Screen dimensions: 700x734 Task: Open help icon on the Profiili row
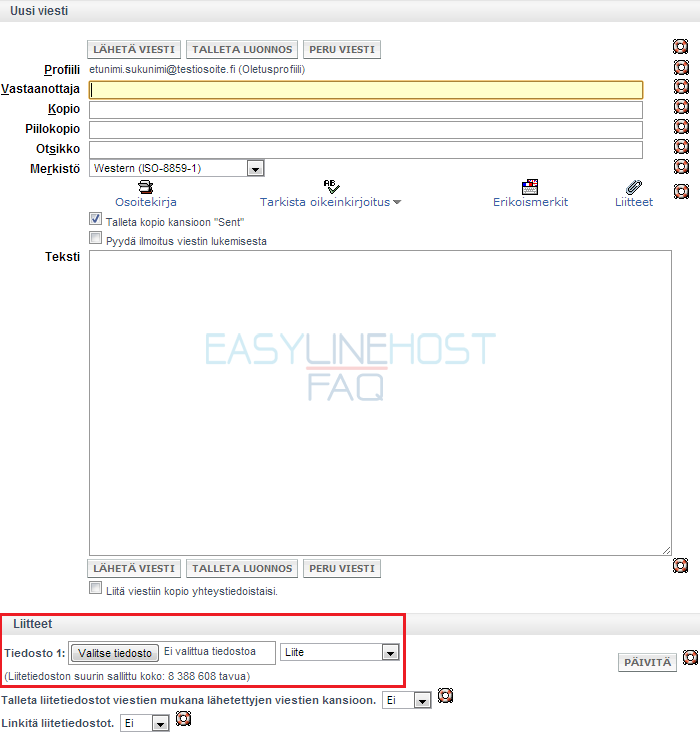click(681, 67)
